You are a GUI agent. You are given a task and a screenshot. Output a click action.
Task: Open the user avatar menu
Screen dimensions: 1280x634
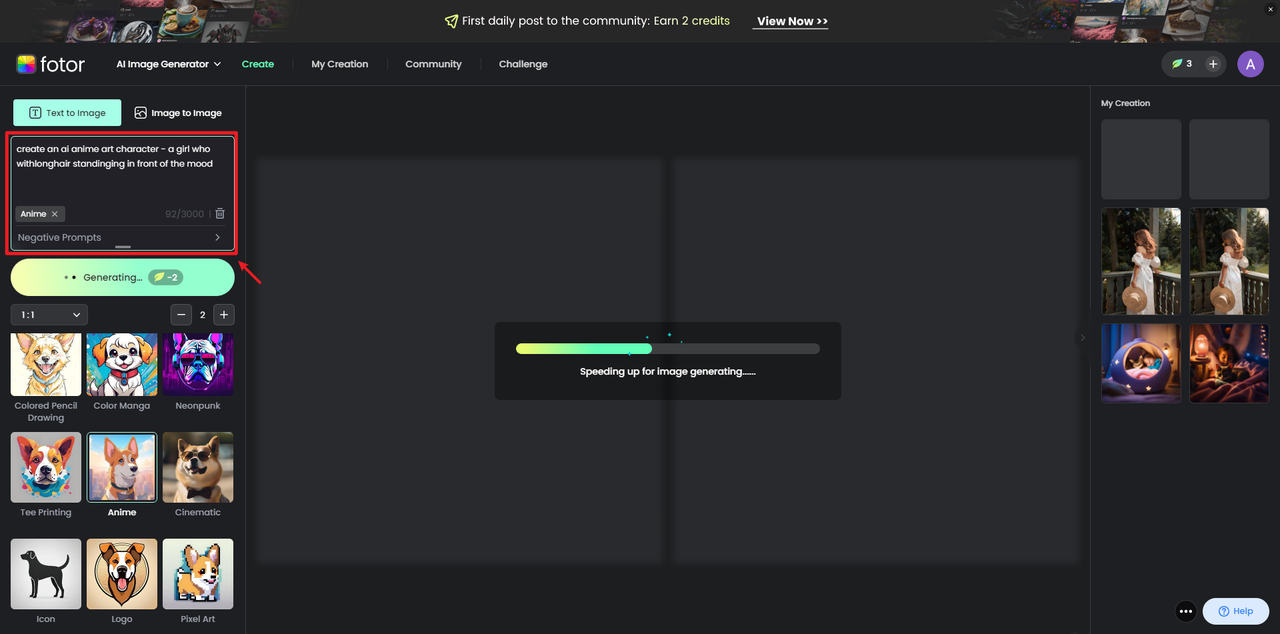point(1250,64)
